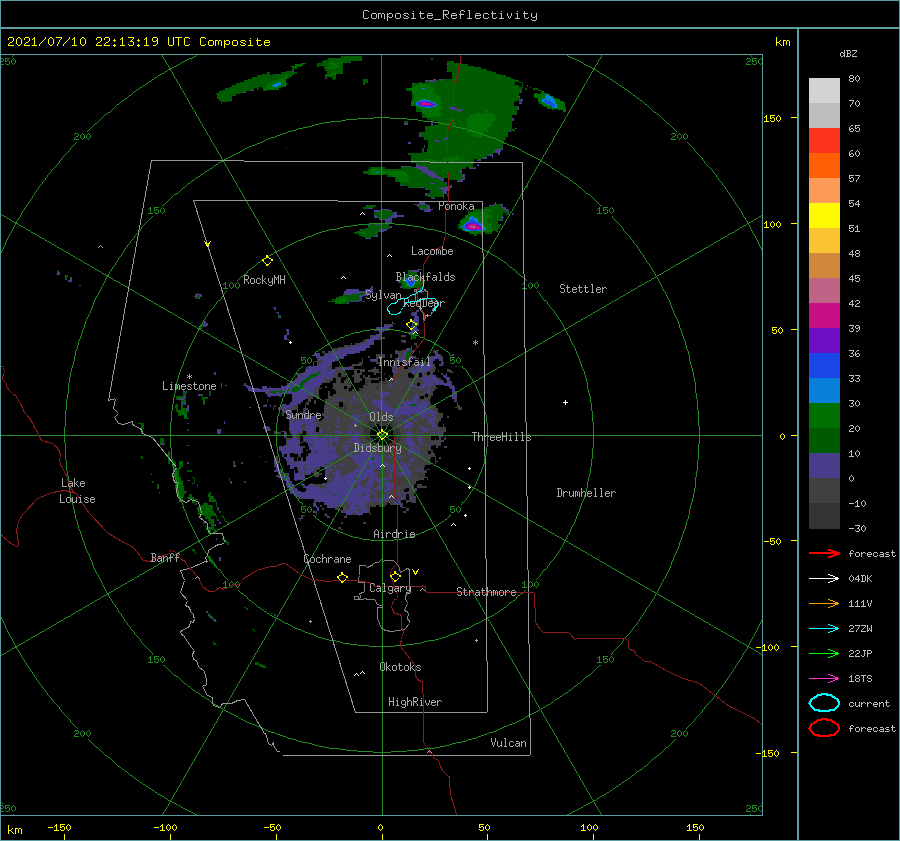Screen dimensions: 900x841
Task: Click the 80 dBZ white color swatch
Action: (824, 90)
